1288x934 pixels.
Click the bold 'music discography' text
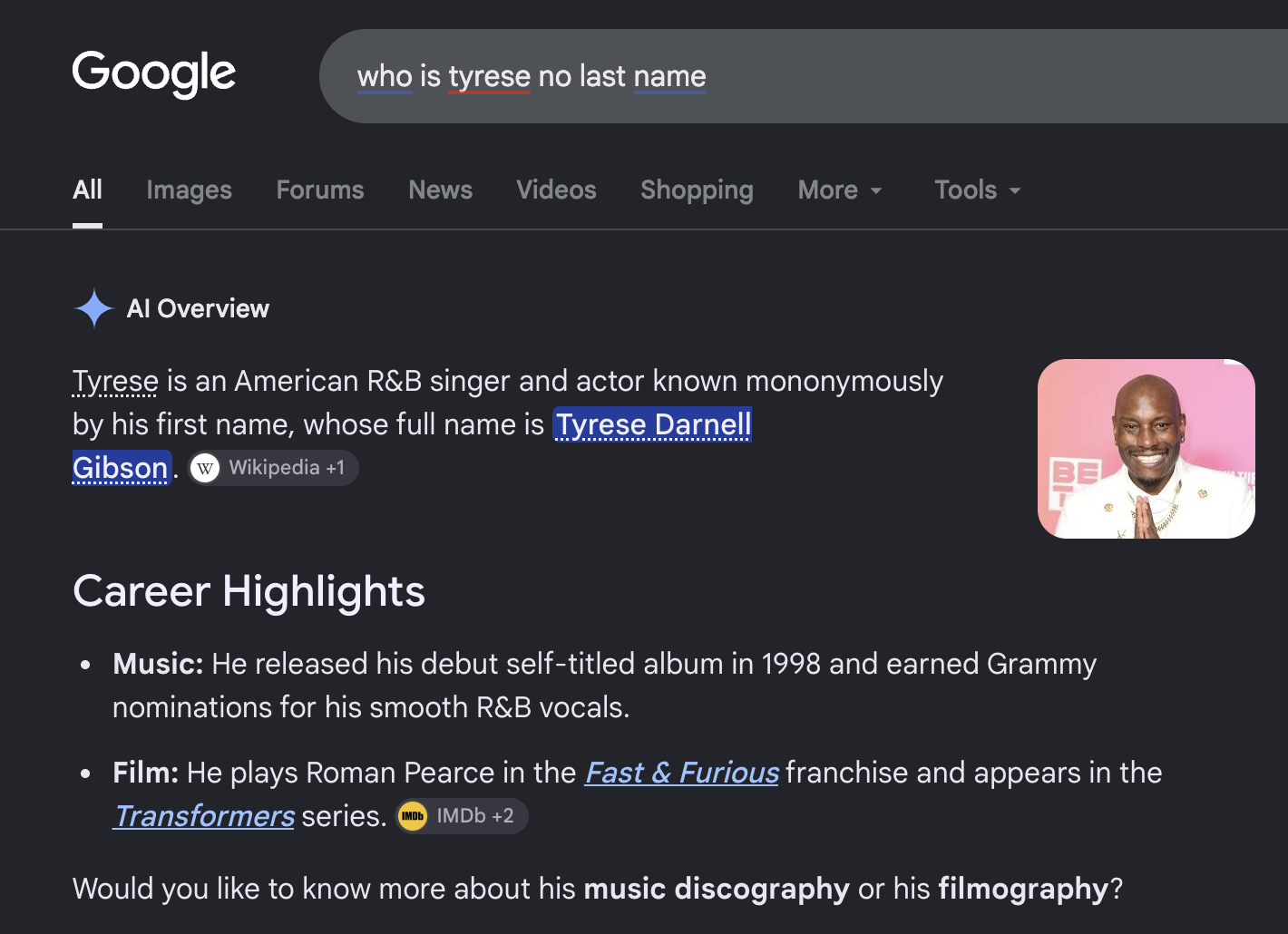coord(717,889)
